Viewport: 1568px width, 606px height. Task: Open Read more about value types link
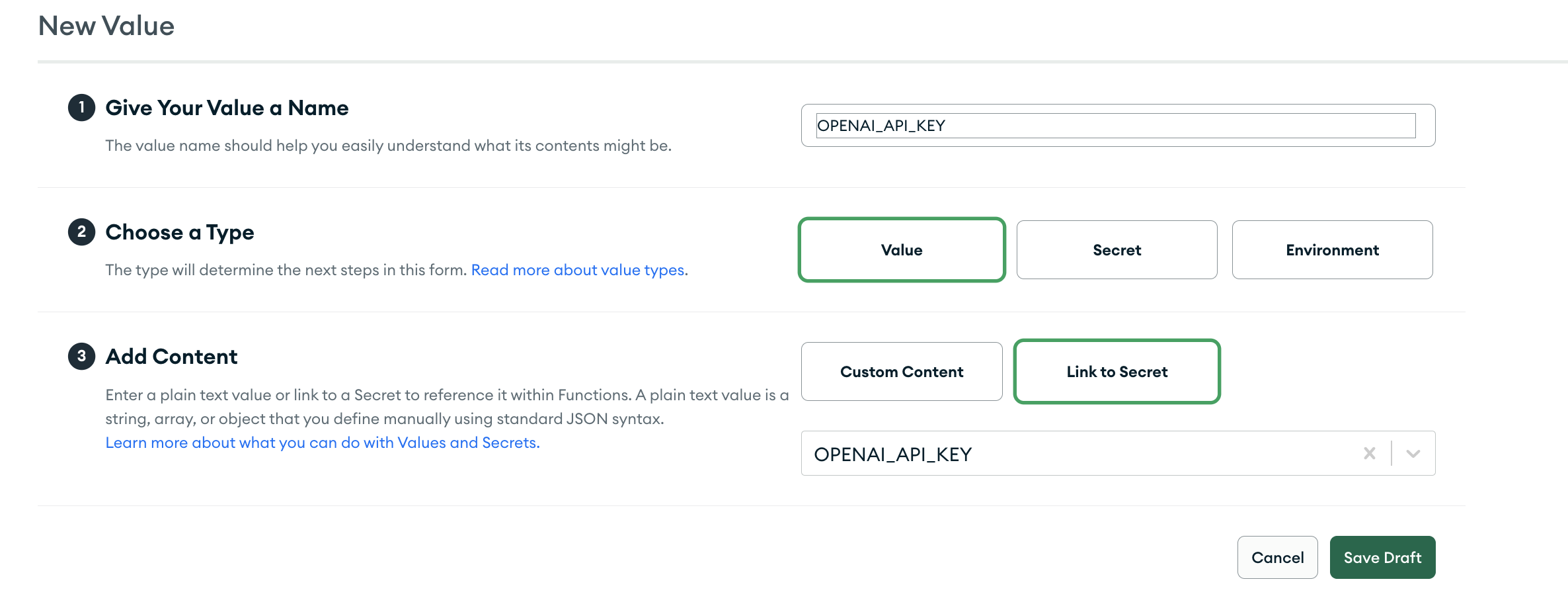[578, 270]
